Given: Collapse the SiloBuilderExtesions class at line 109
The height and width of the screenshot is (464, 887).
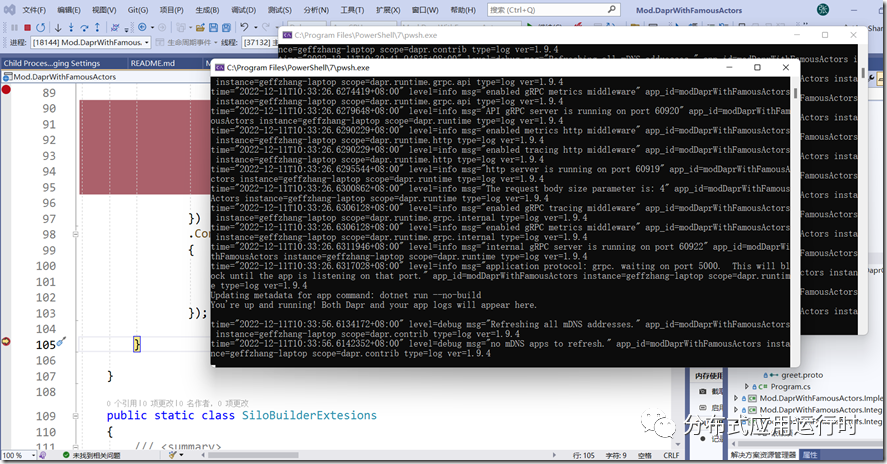Looking at the screenshot, I should pos(75,416).
